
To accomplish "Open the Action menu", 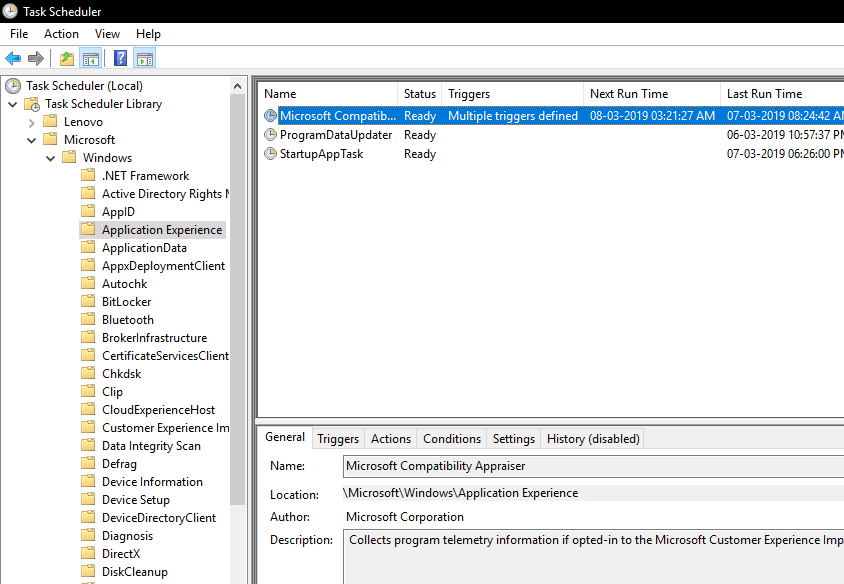I will point(61,34).
